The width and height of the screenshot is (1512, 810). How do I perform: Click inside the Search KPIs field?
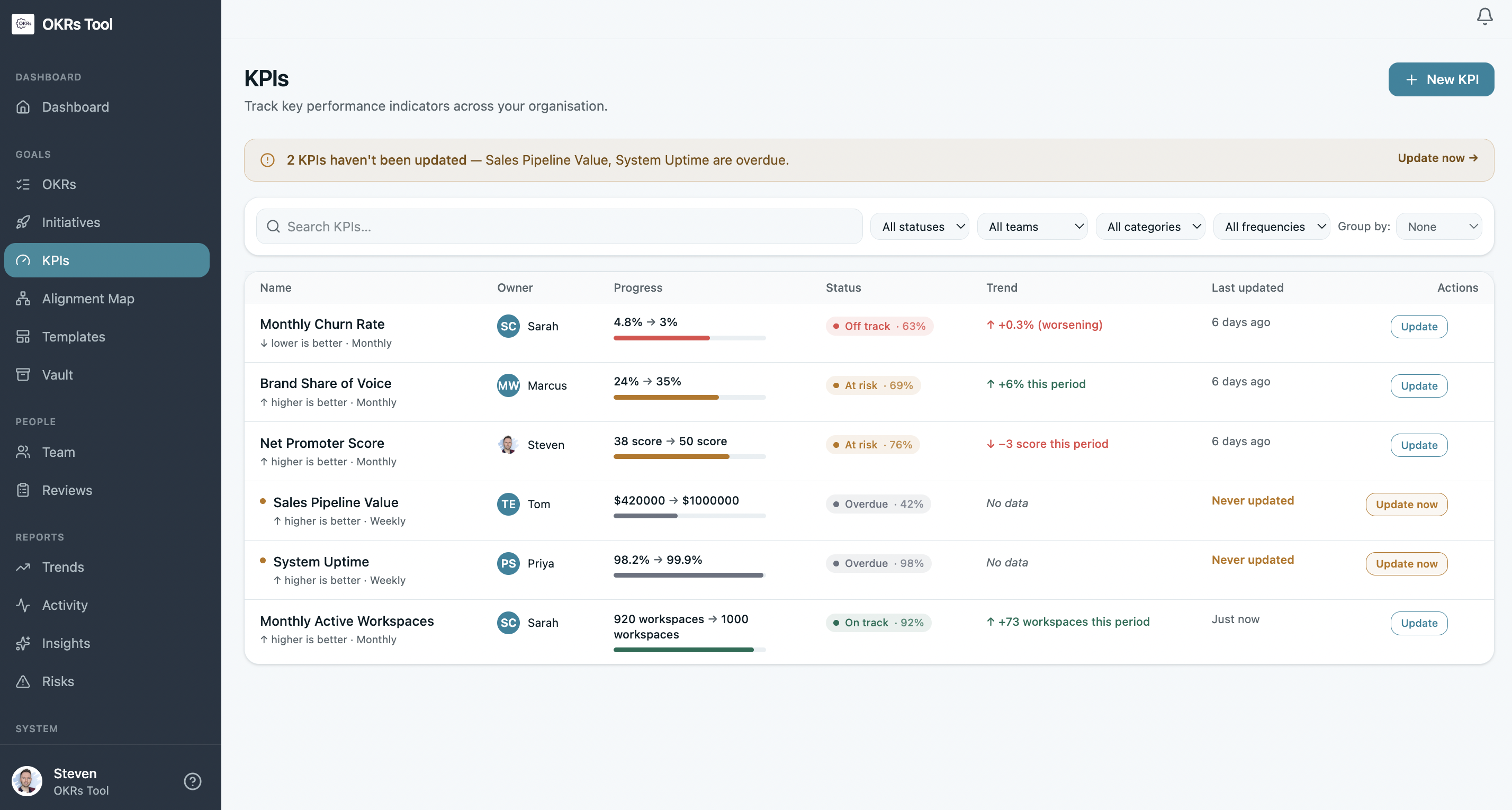pos(557,226)
